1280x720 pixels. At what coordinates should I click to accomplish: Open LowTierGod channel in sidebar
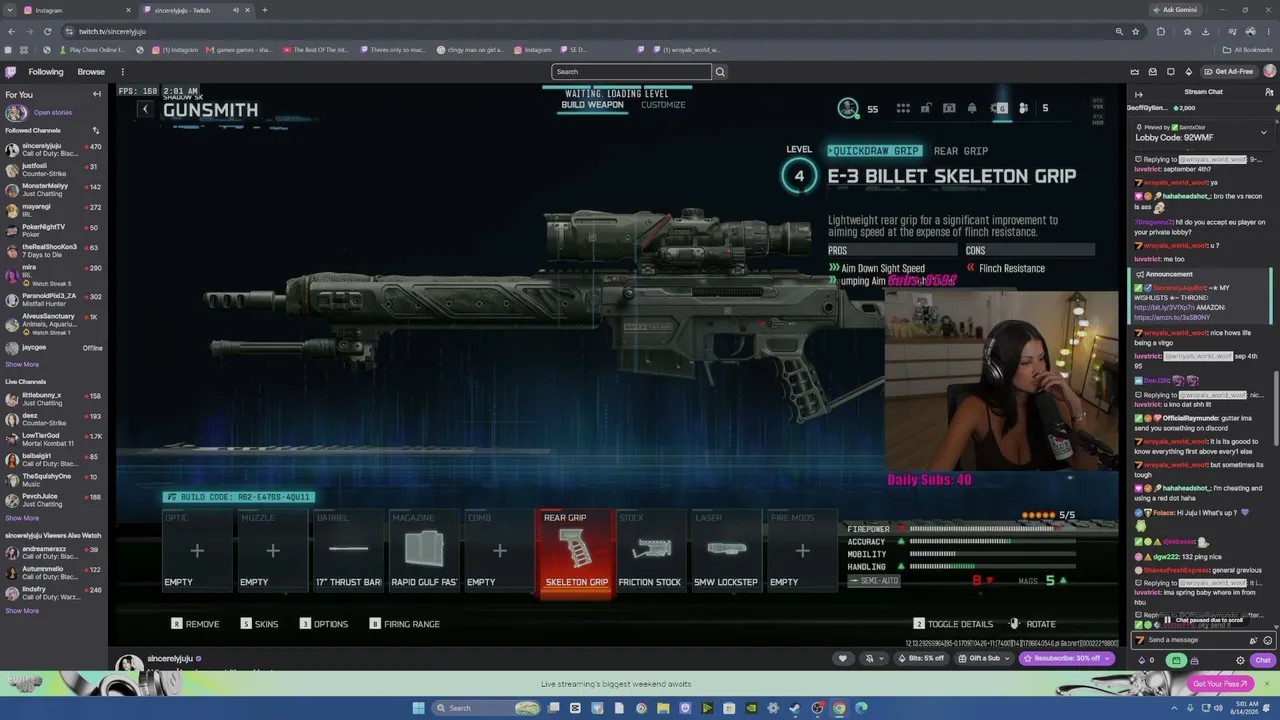(x=54, y=440)
